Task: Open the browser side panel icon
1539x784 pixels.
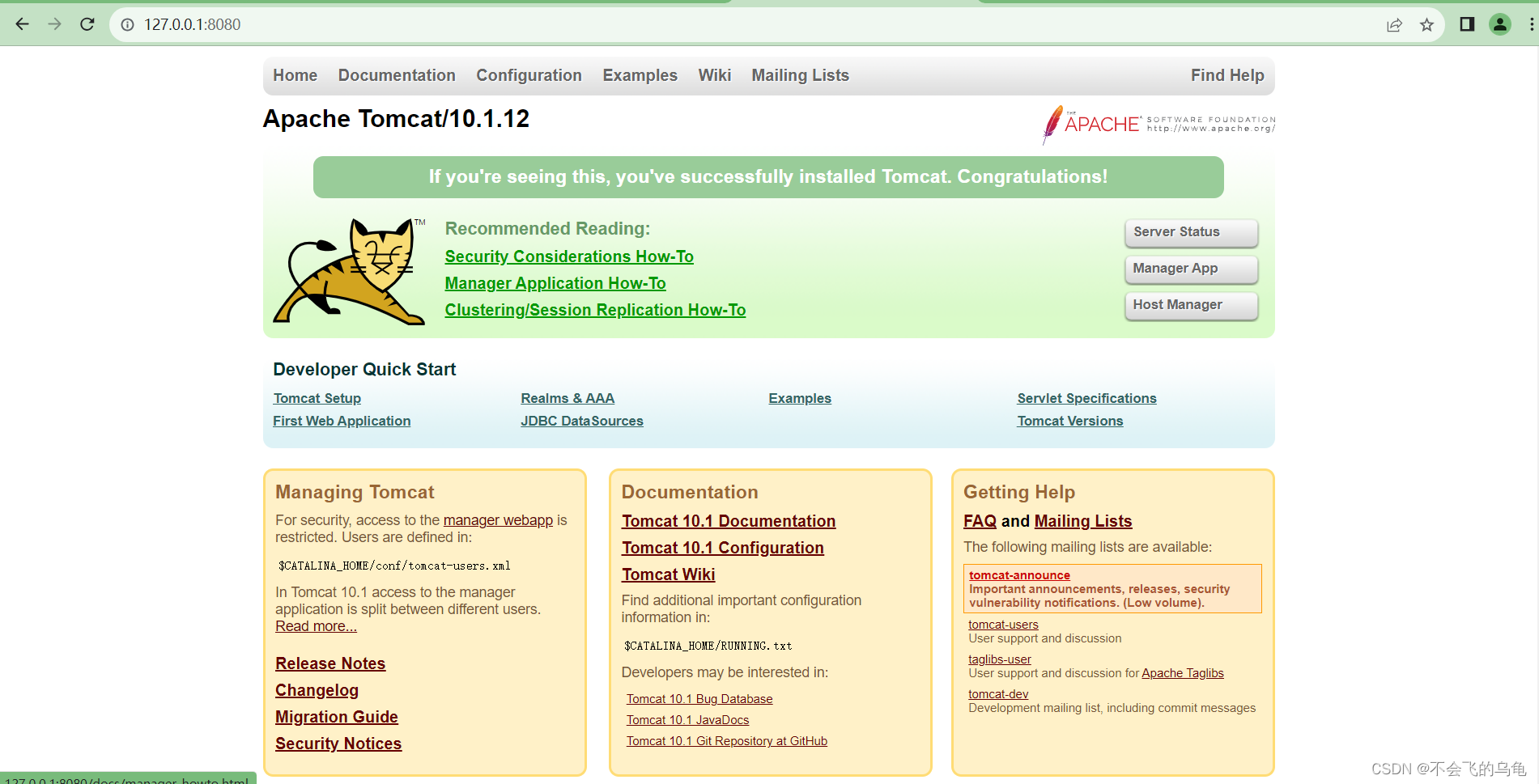Action: [x=1467, y=24]
